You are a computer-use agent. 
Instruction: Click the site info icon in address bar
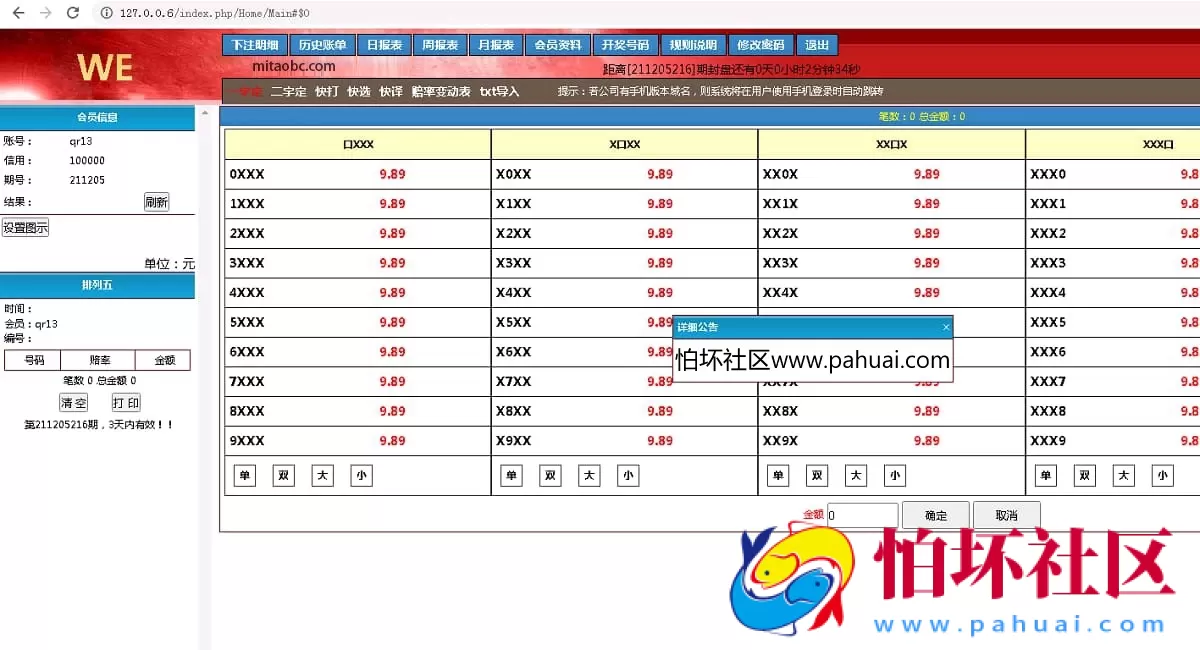tap(106, 13)
